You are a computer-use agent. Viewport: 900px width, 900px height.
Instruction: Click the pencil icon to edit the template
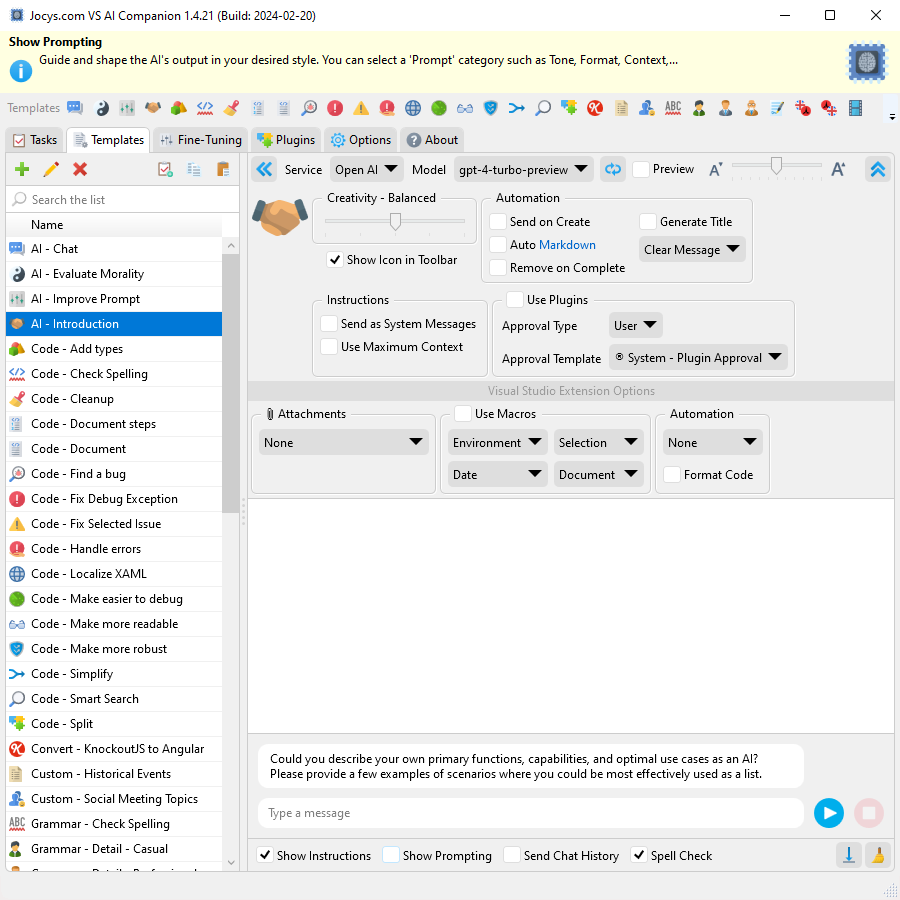50,169
